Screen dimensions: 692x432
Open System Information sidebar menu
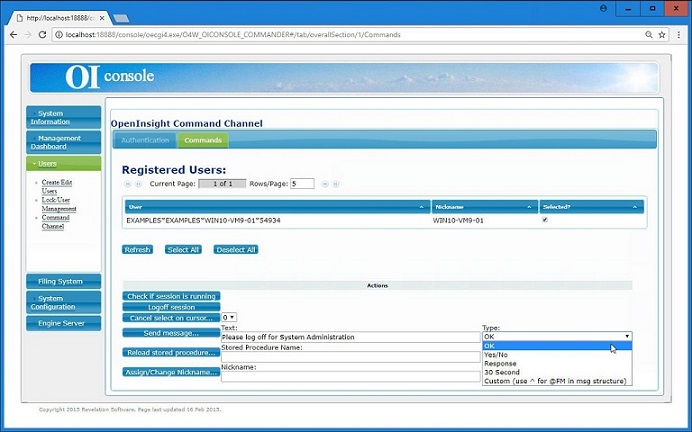tap(64, 117)
